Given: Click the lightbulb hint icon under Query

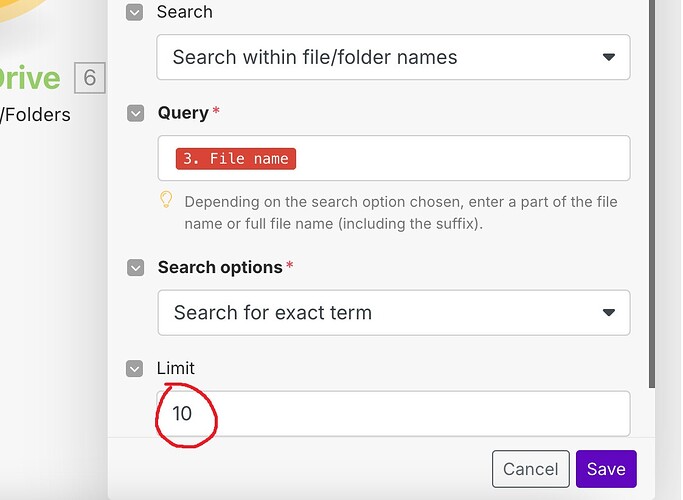Looking at the screenshot, I should click(x=167, y=201).
